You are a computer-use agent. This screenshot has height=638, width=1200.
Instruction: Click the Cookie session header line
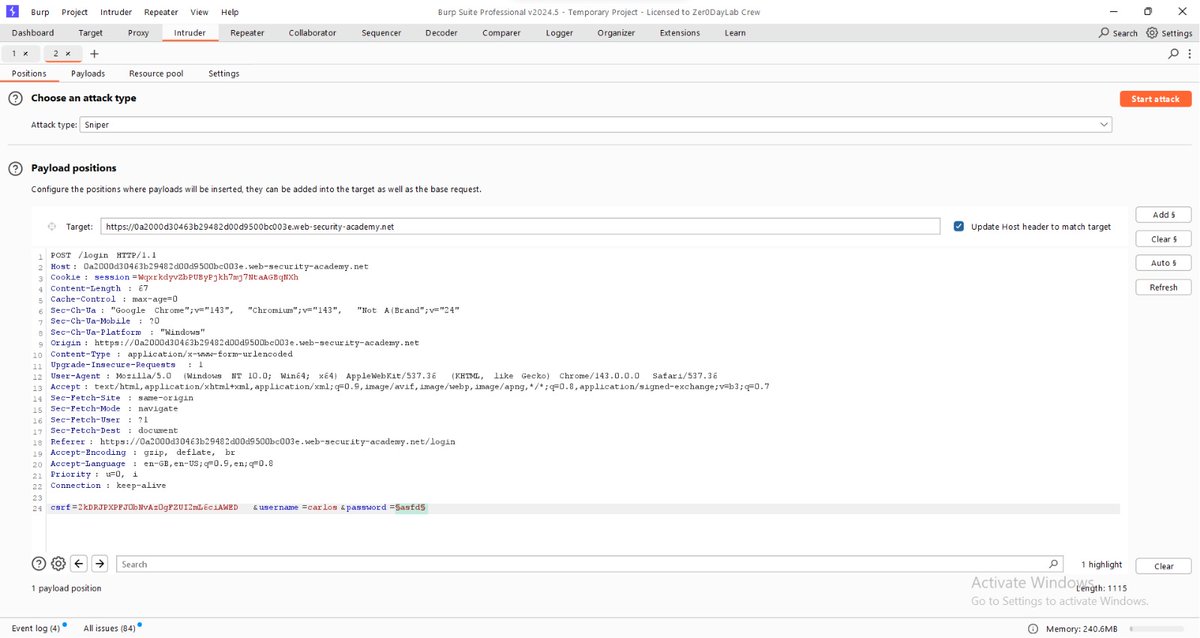click(175, 277)
